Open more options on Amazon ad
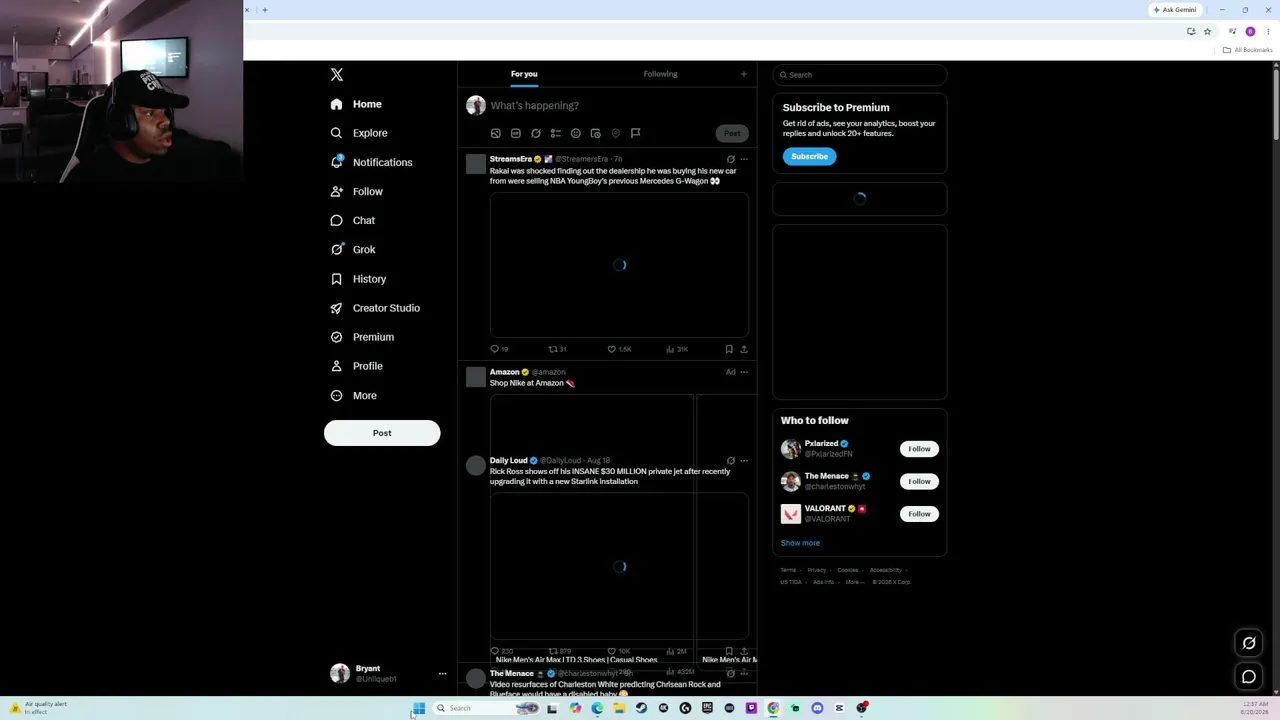The width and height of the screenshot is (1280, 720). (x=743, y=372)
